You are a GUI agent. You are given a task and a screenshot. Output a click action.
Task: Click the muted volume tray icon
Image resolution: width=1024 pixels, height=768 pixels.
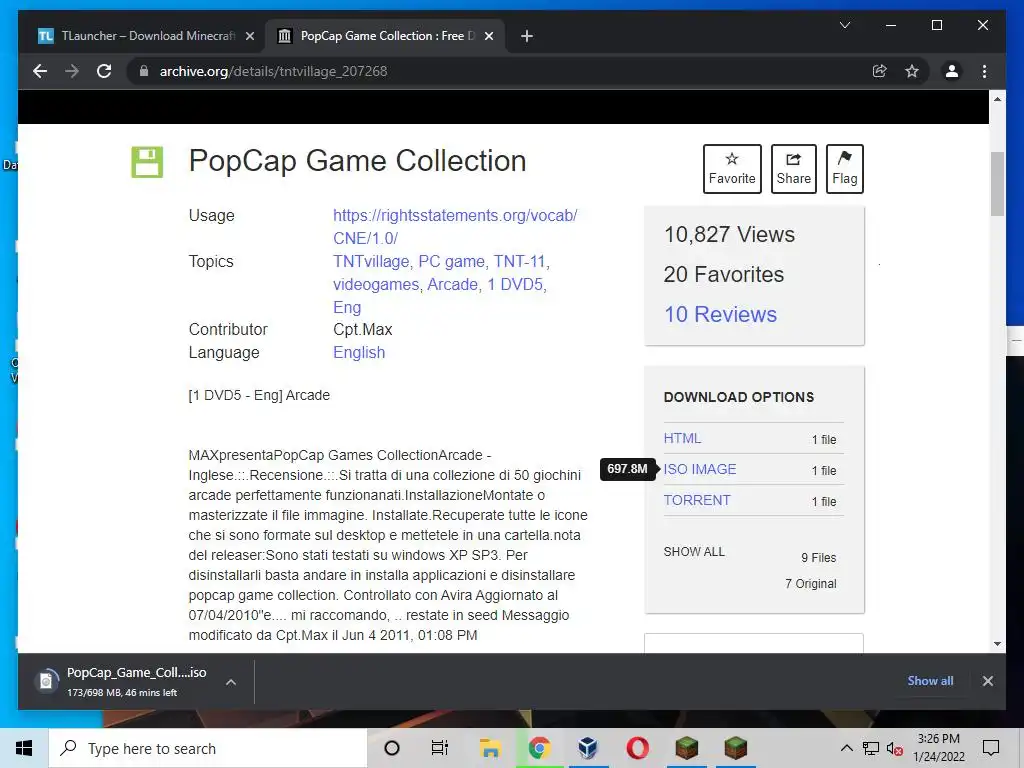(x=895, y=748)
